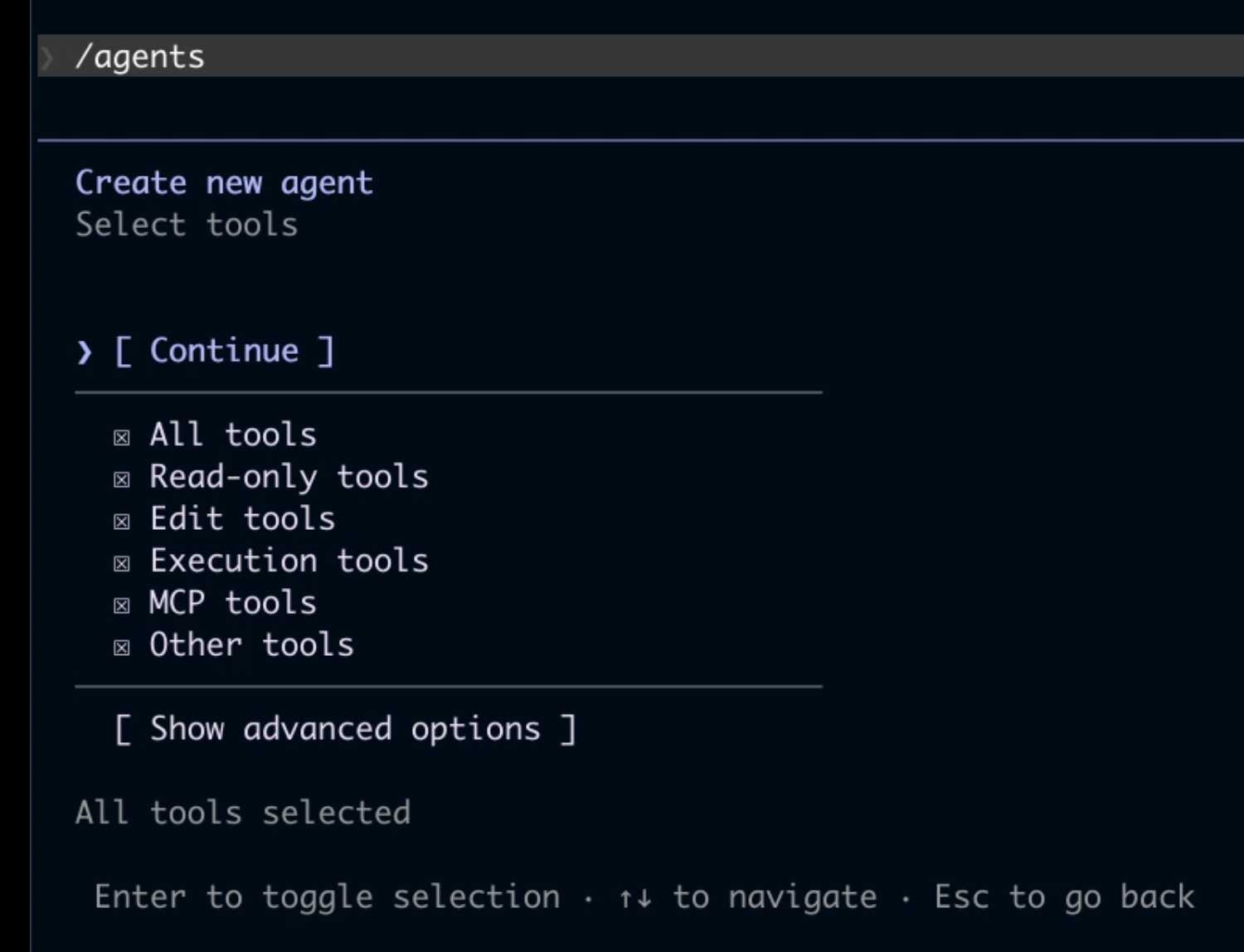The image size is (1244, 952).
Task: Select the Continue button
Action: [224, 351]
